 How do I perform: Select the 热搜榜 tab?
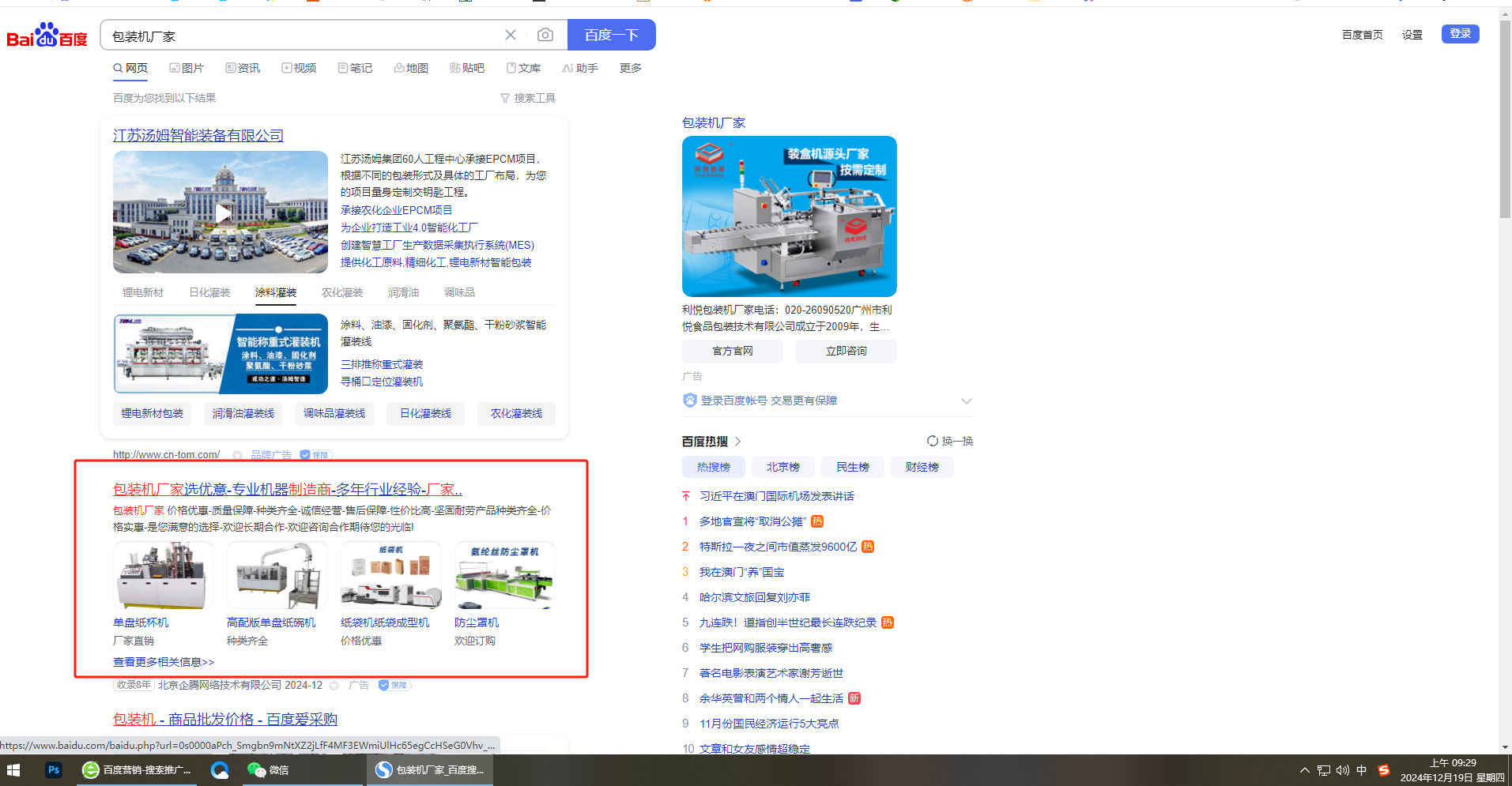[x=714, y=468]
